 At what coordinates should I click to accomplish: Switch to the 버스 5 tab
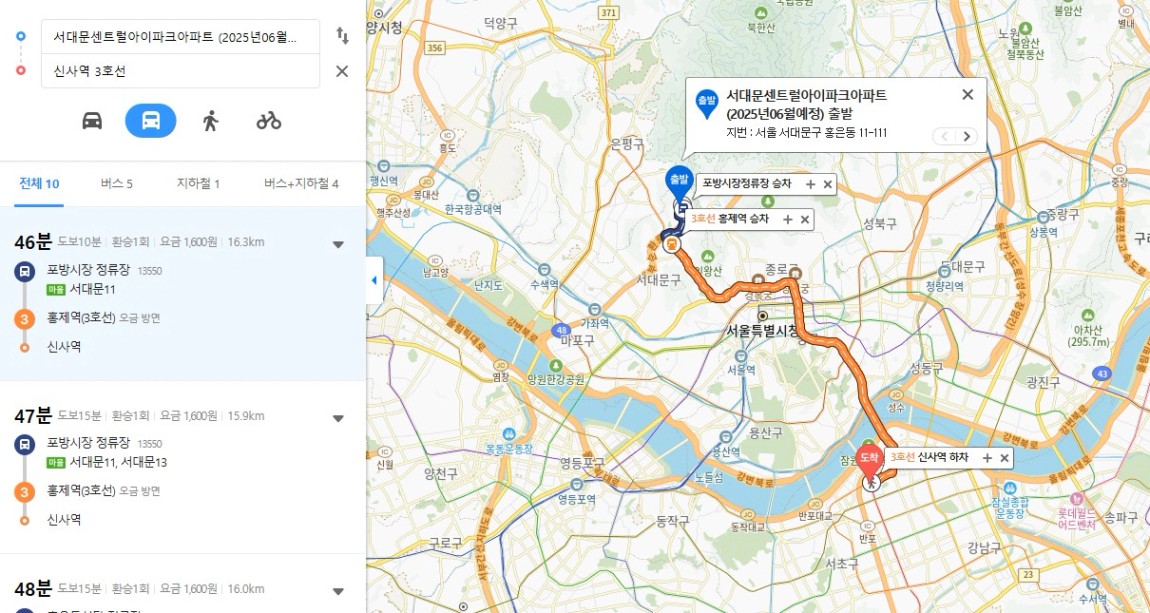coord(117,183)
